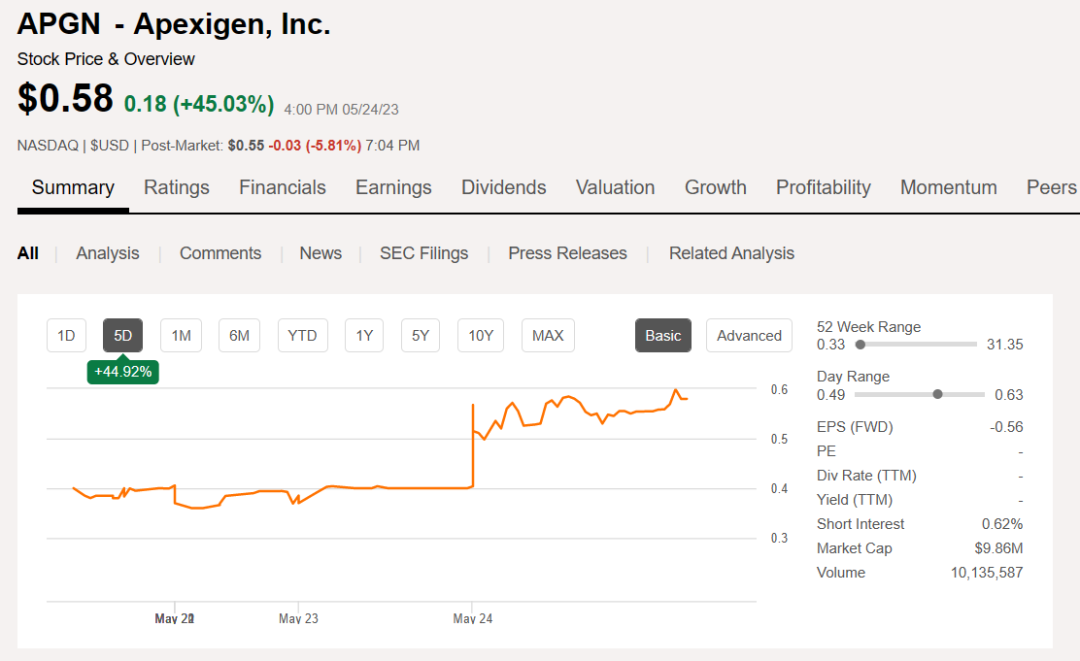
Task: Click the EPS (FWD) value -0.56
Action: pyautogui.click(x=1006, y=427)
